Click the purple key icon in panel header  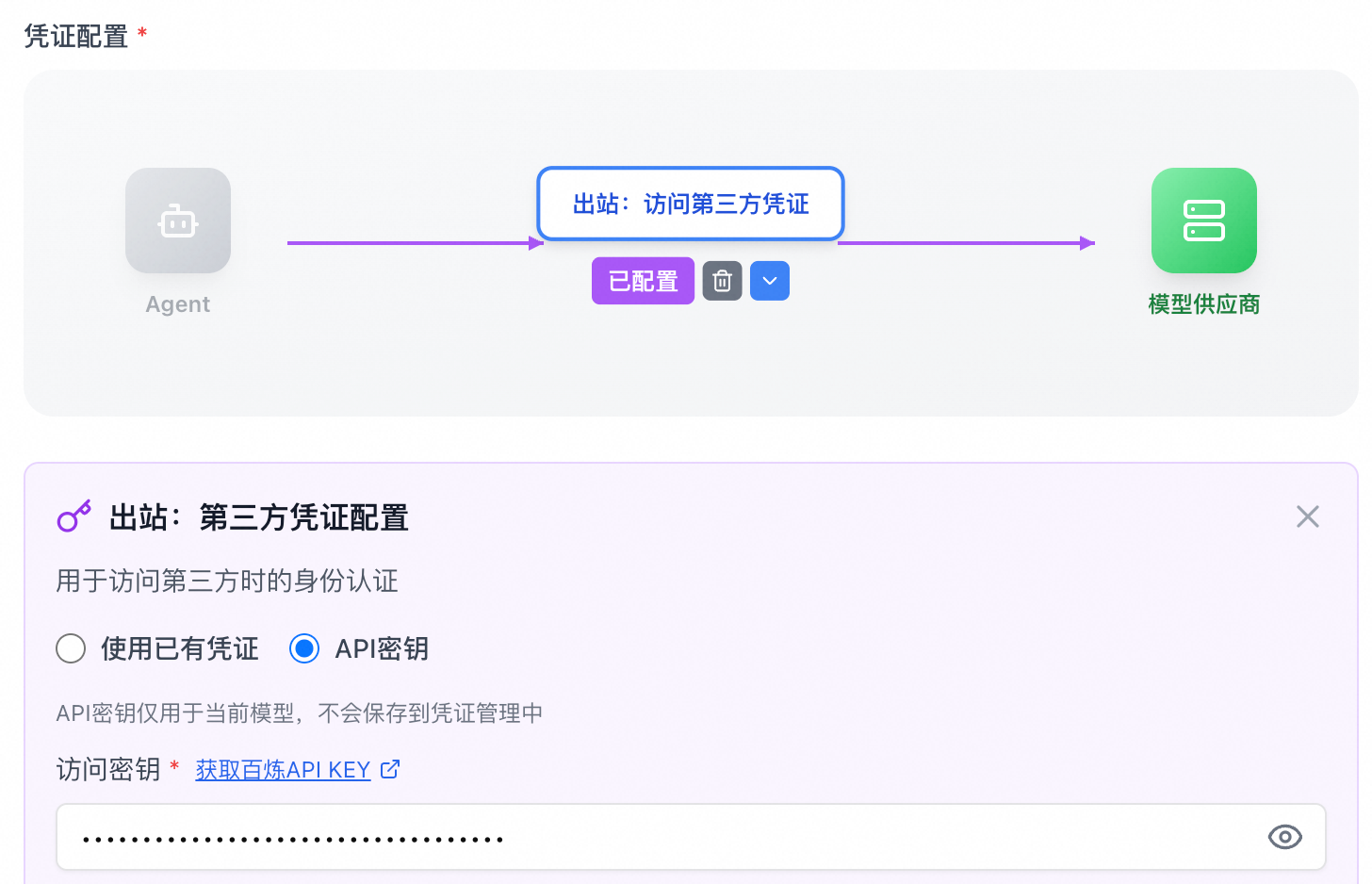(x=74, y=516)
